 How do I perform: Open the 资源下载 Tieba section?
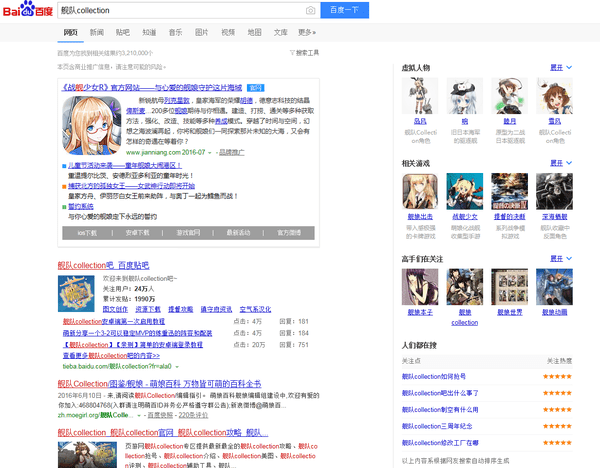pyautogui.click(x=148, y=309)
